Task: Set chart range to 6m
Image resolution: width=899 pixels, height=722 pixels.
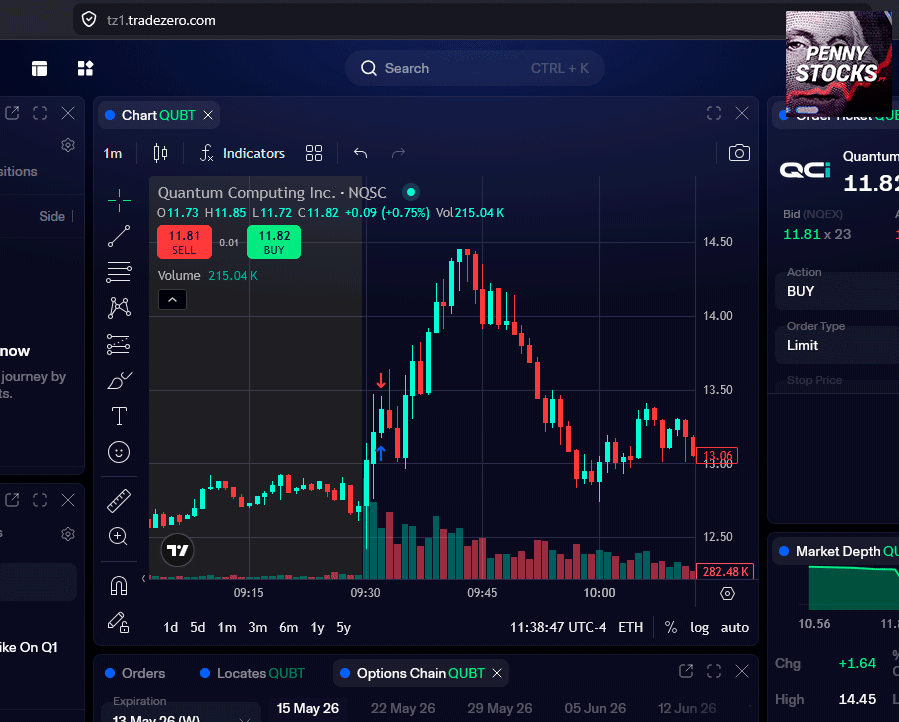Action: click(288, 627)
